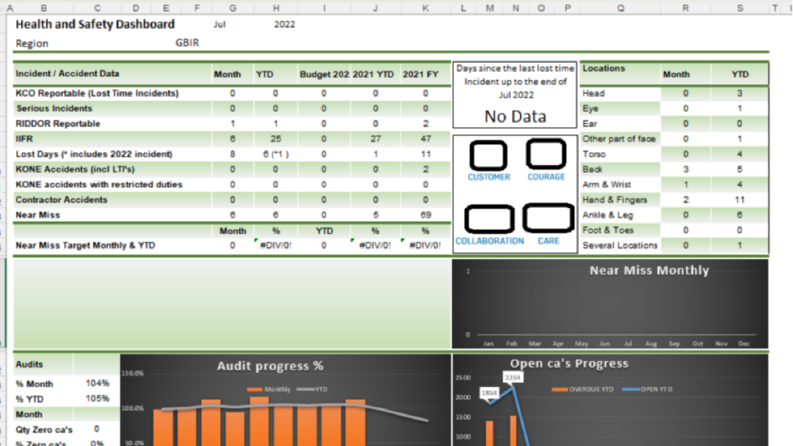Click the 2254 data label on Open ca's chart
This screenshot has height=446, width=793.
click(512, 377)
